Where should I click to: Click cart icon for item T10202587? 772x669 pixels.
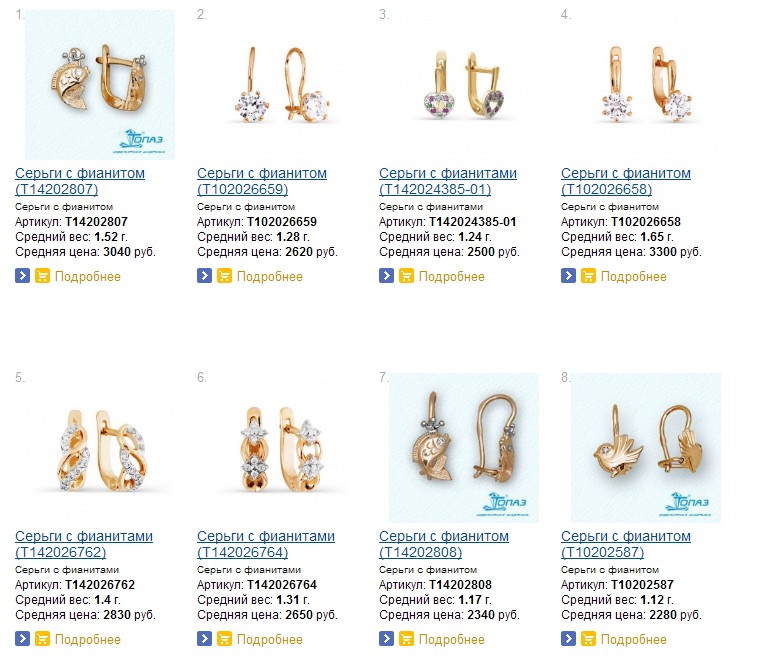coord(588,638)
